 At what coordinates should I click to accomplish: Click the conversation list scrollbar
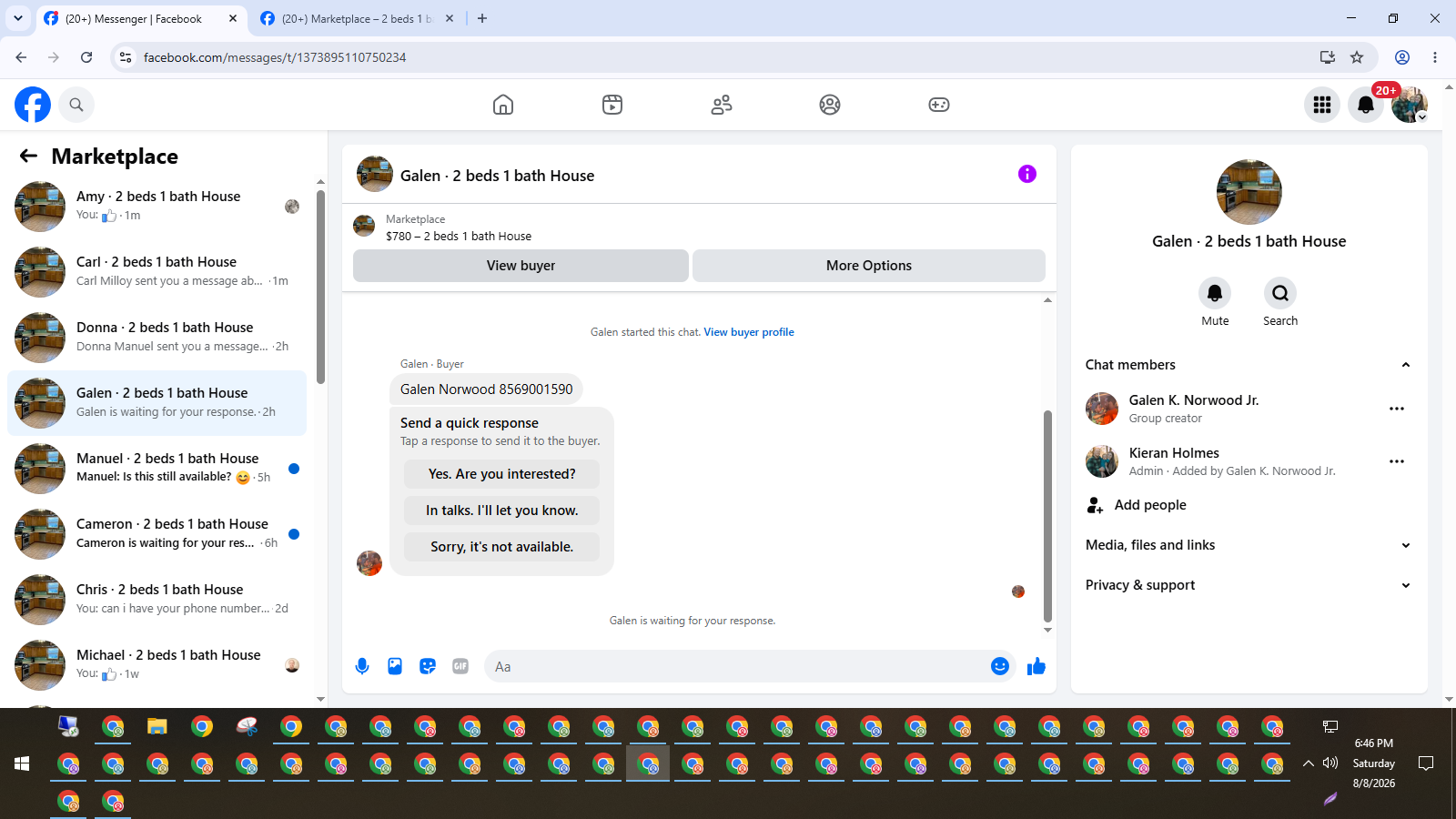320,287
